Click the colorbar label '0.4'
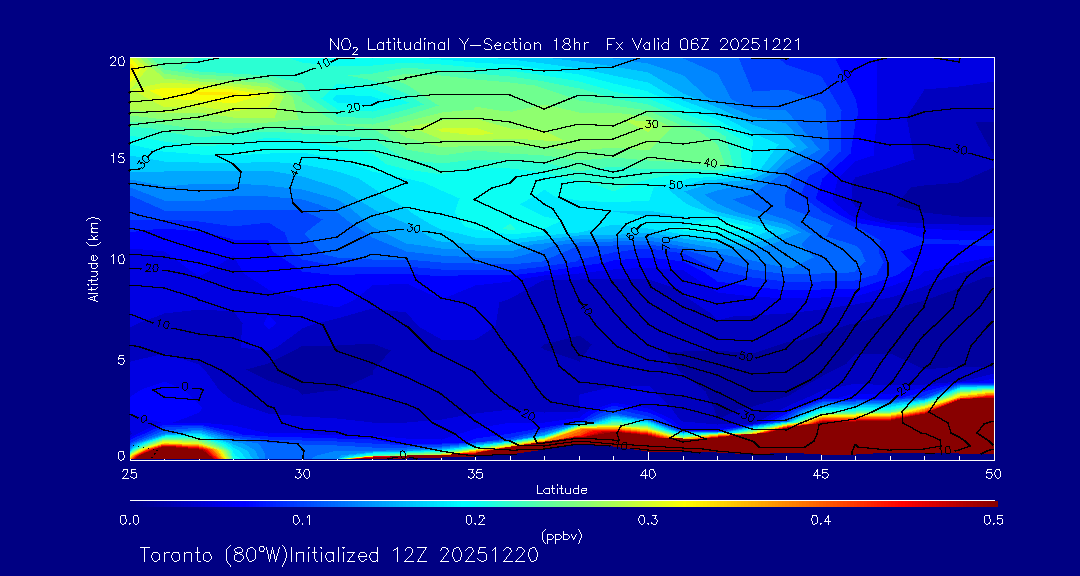 tap(821, 521)
